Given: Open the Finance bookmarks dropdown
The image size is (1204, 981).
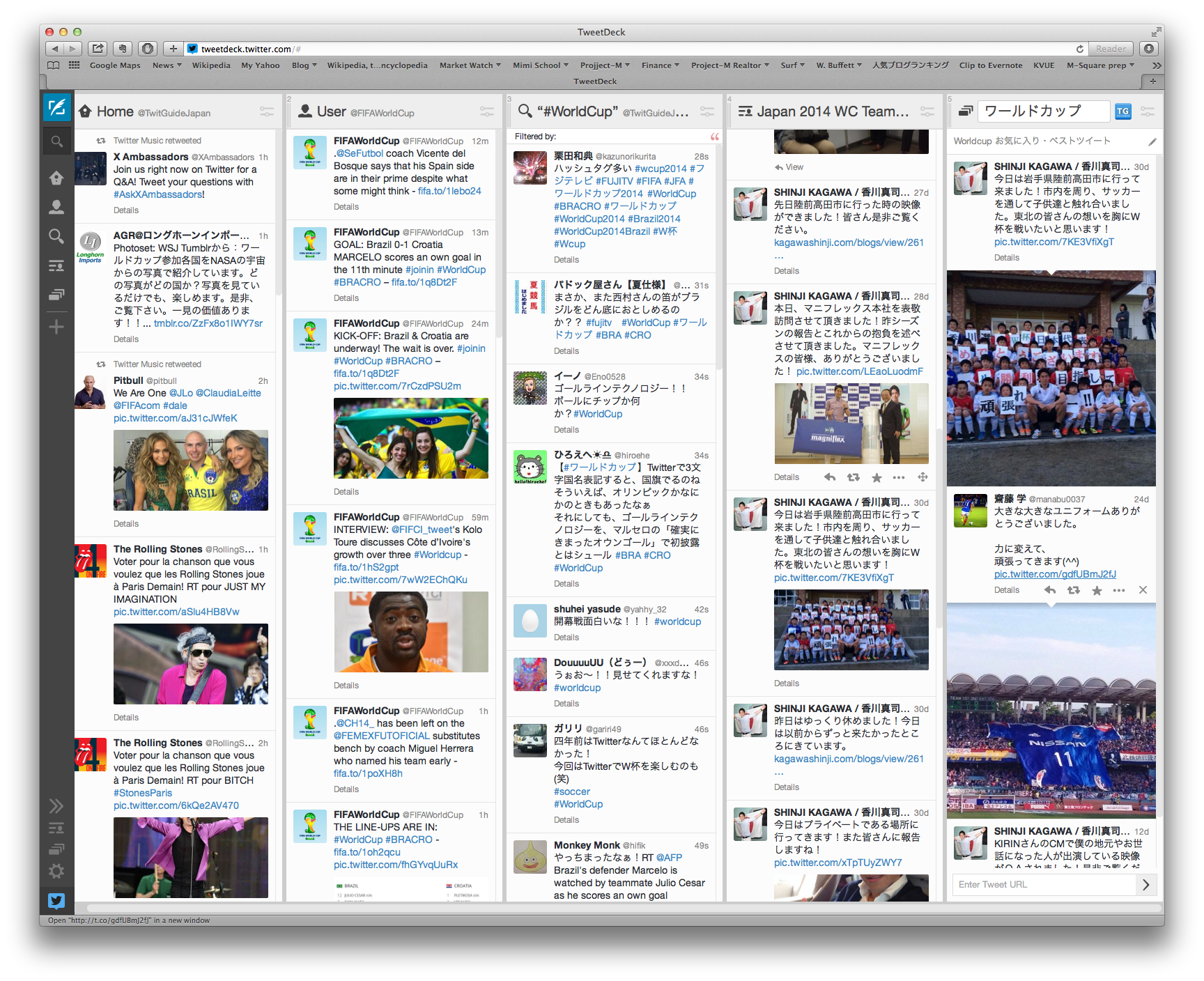Looking at the screenshot, I should click(661, 65).
